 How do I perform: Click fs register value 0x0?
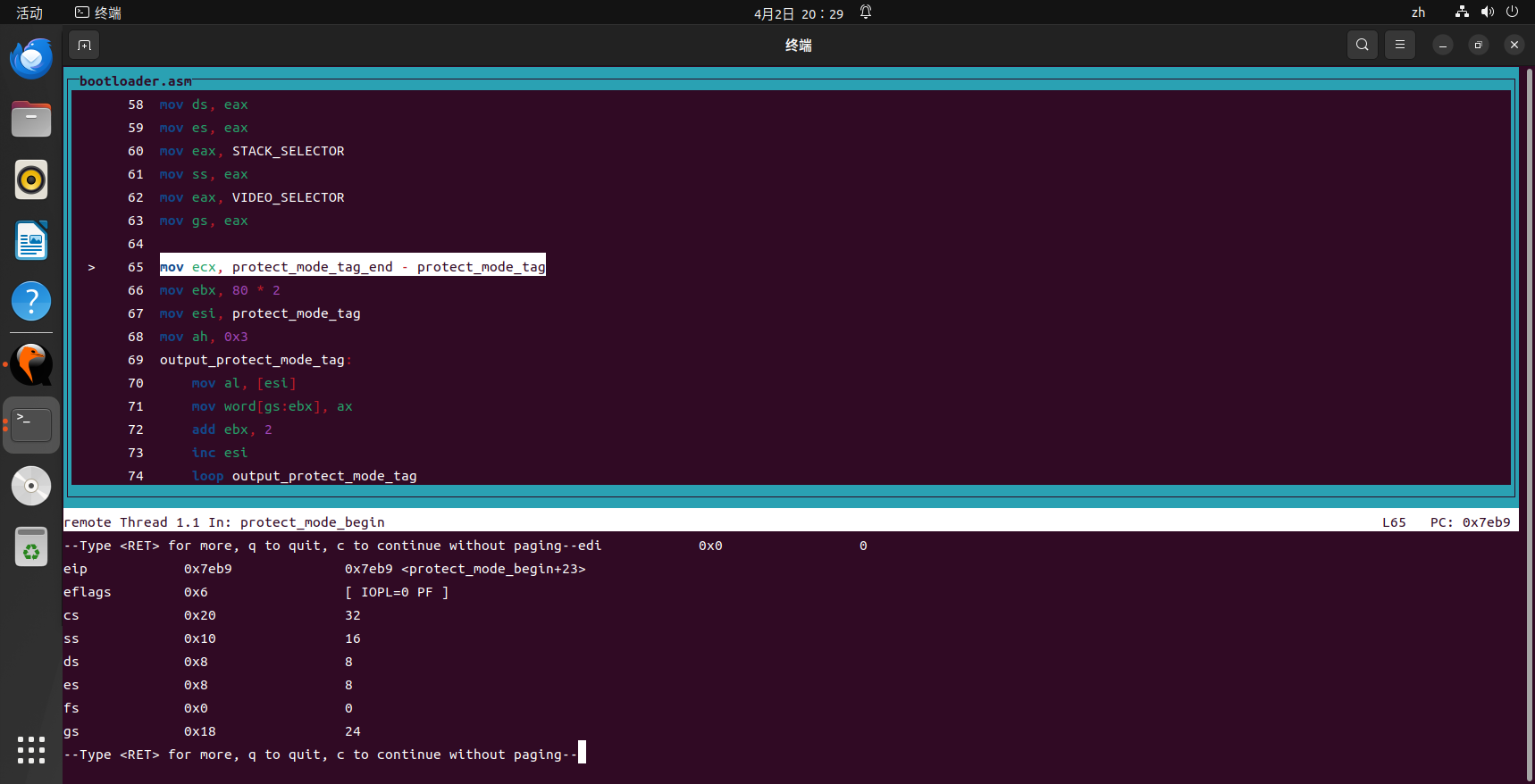click(x=196, y=708)
